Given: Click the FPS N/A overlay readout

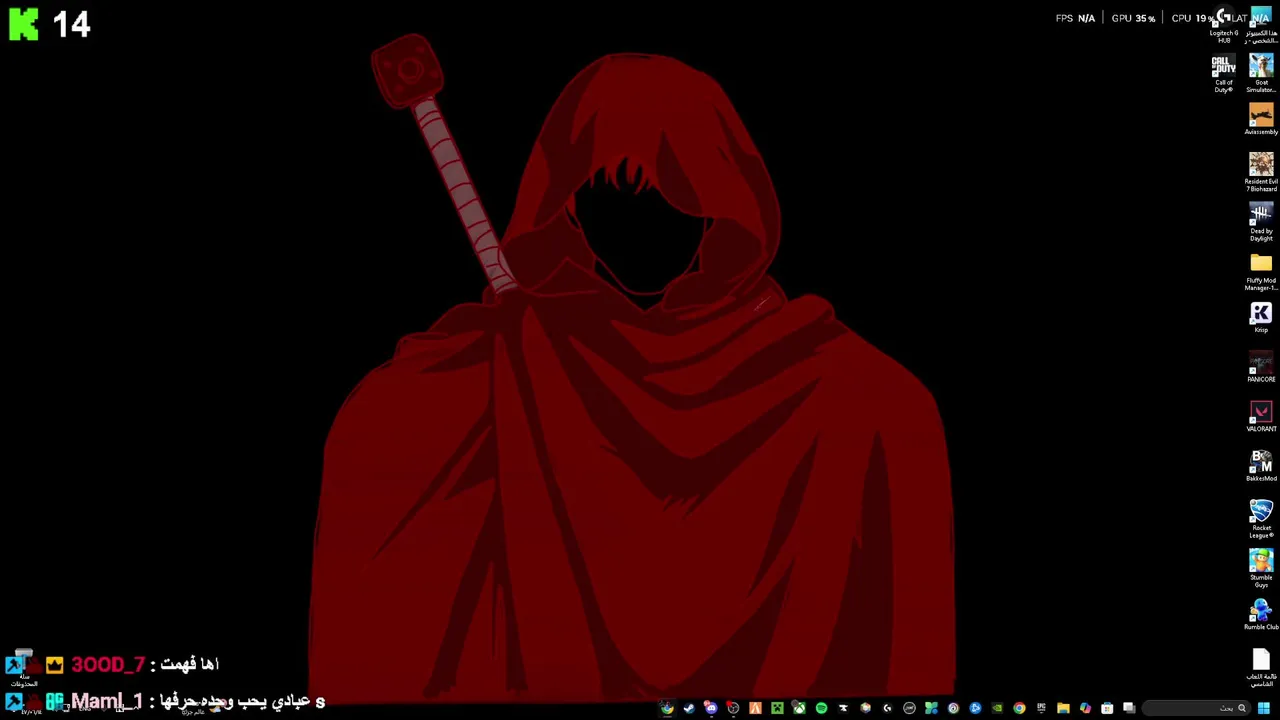Looking at the screenshot, I should (1075, 18).
